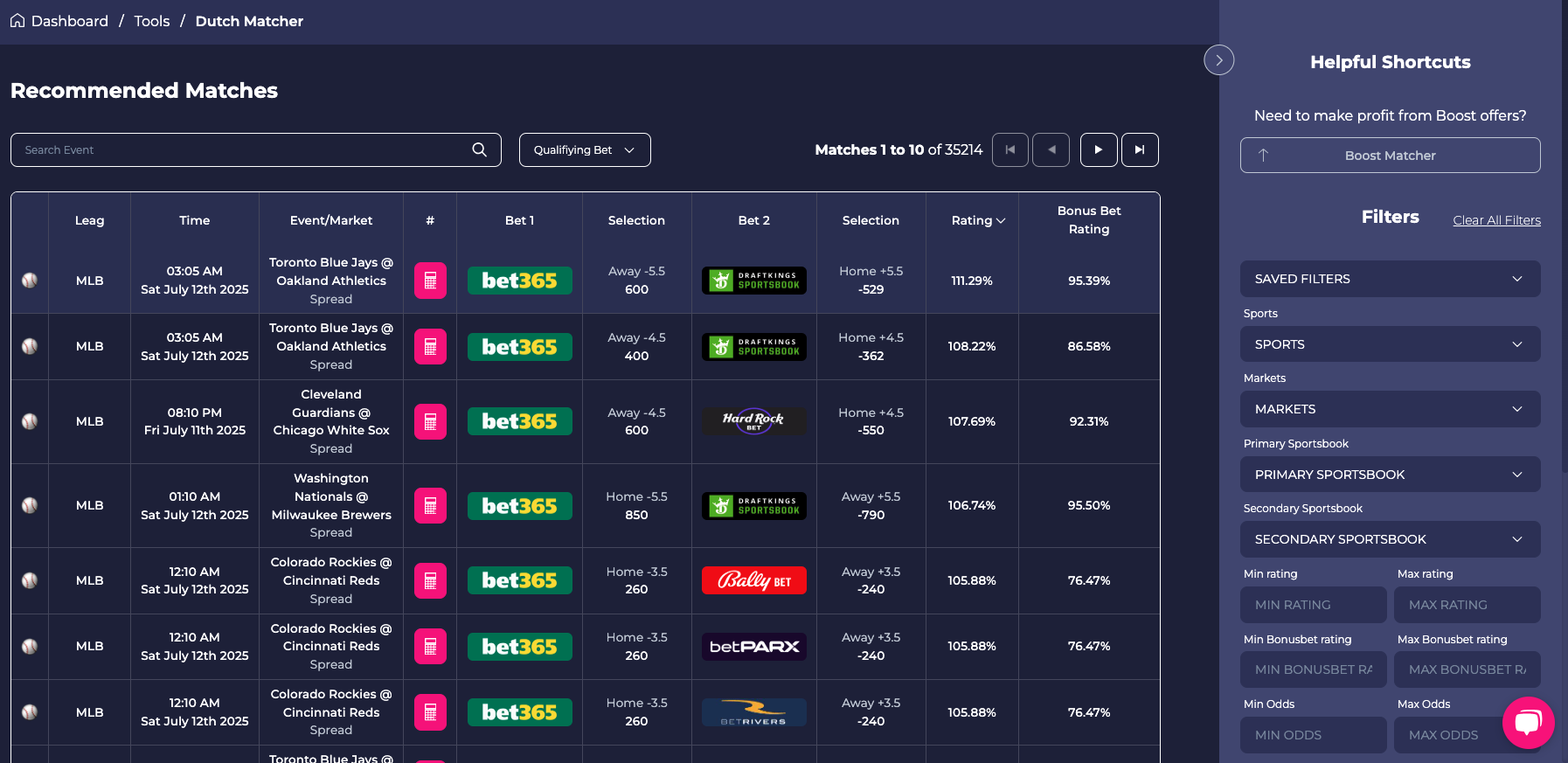Click Matches 1 to 10 count text

point(898,149)
